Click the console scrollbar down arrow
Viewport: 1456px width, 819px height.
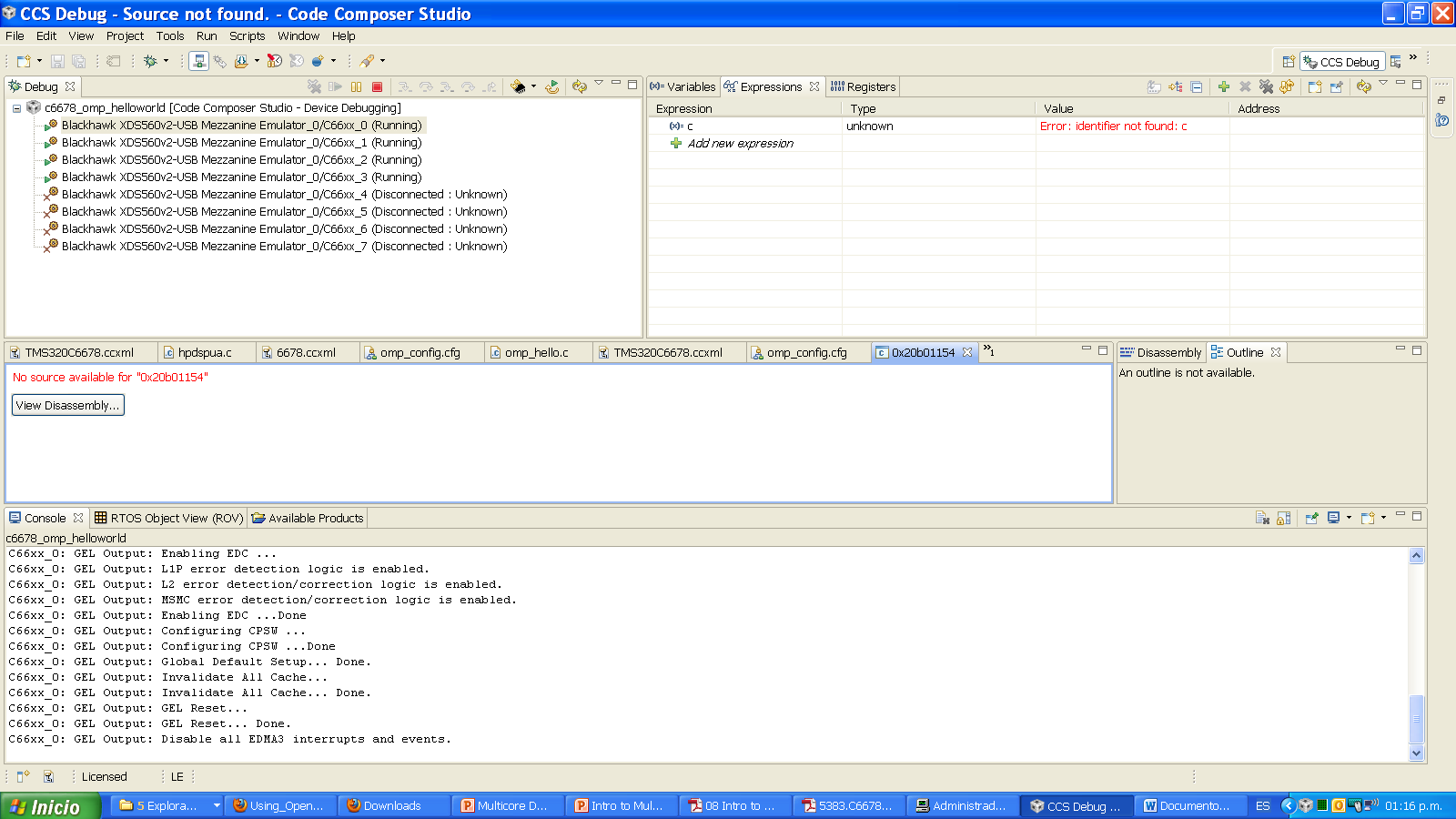coord(1416,753)
